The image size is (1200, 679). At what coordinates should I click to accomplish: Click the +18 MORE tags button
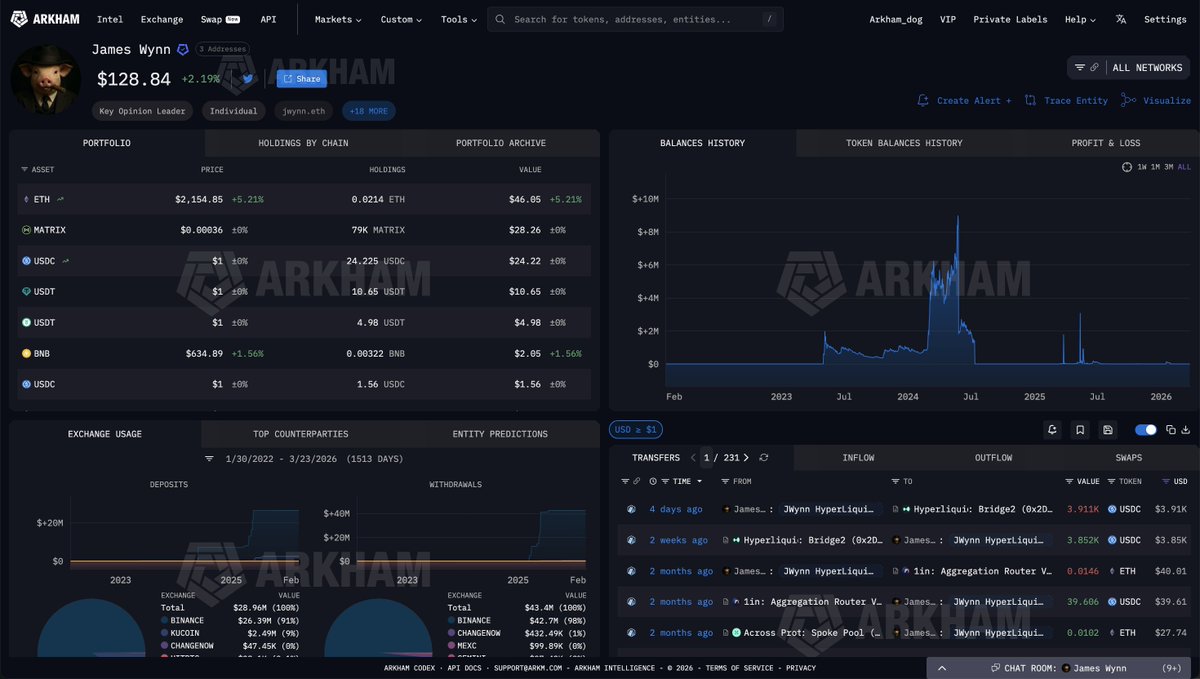pos(369,111)
